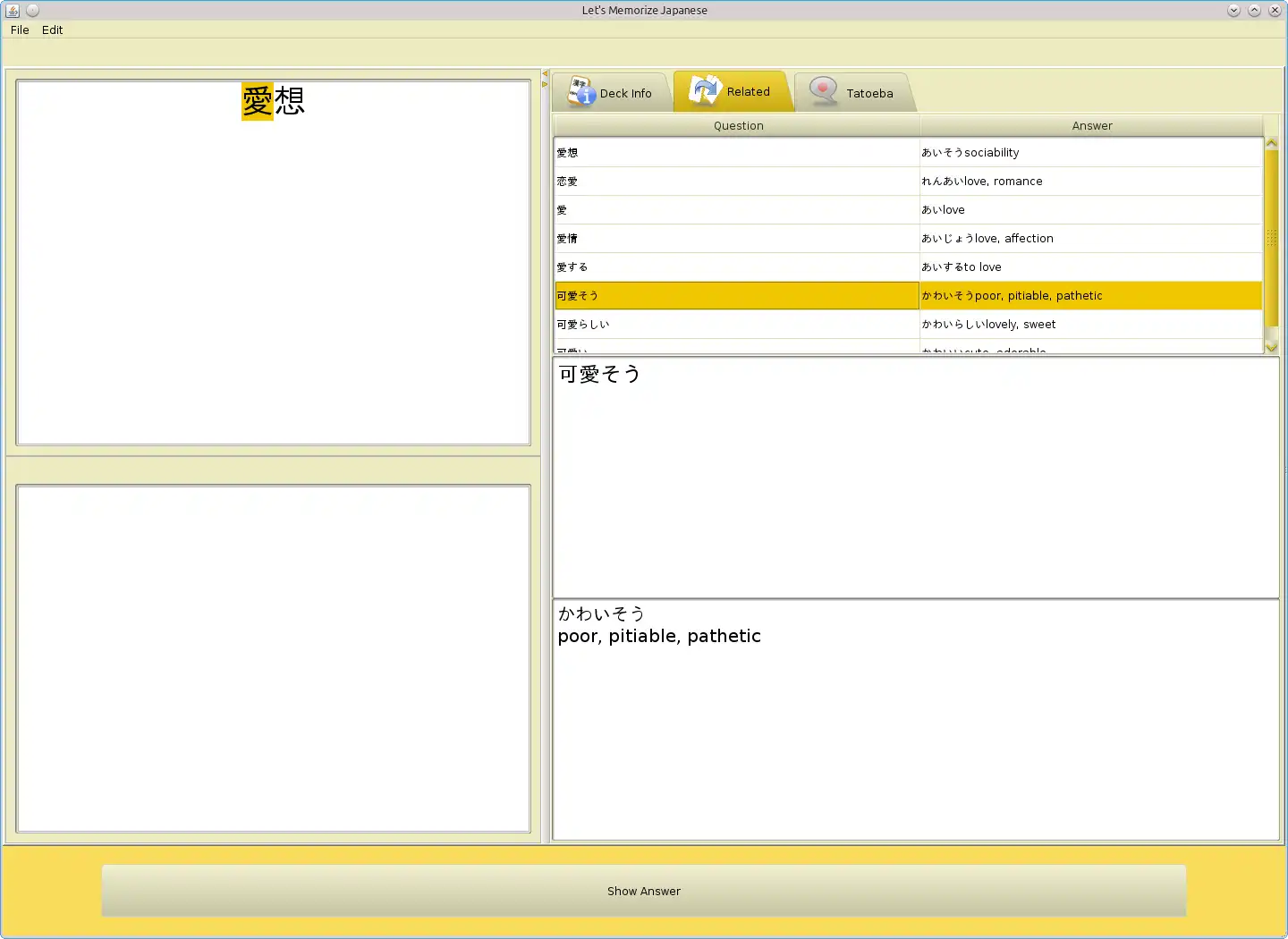Select the Related tab
1288x939 pixels.
tap(732, 91)
